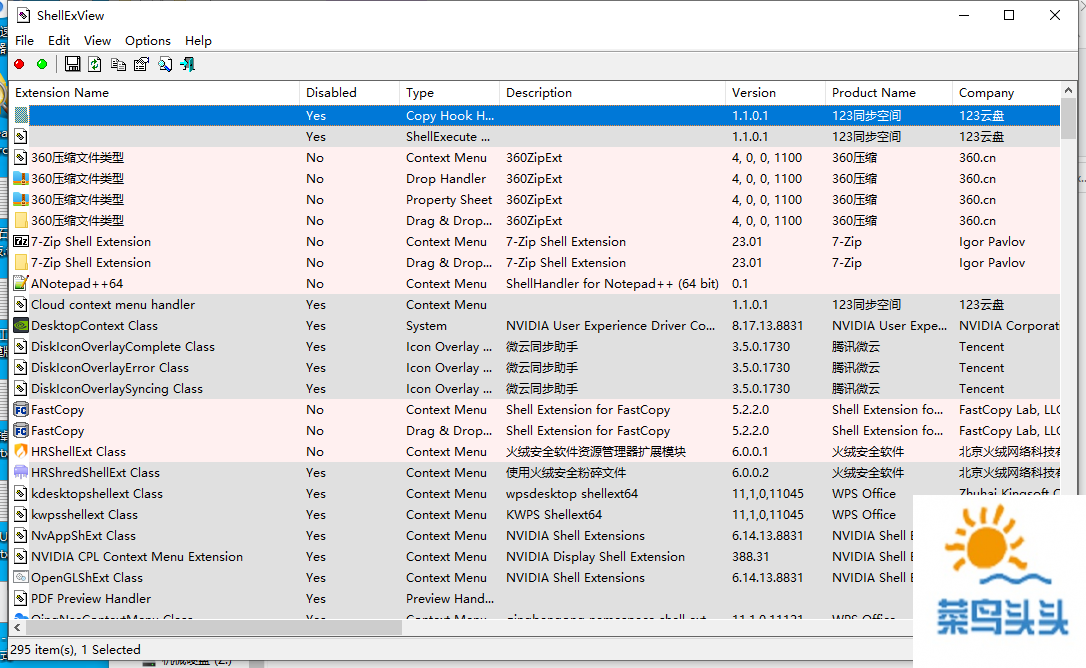Click the DesktopContext Class NVIDIA icon

[21, 326]
